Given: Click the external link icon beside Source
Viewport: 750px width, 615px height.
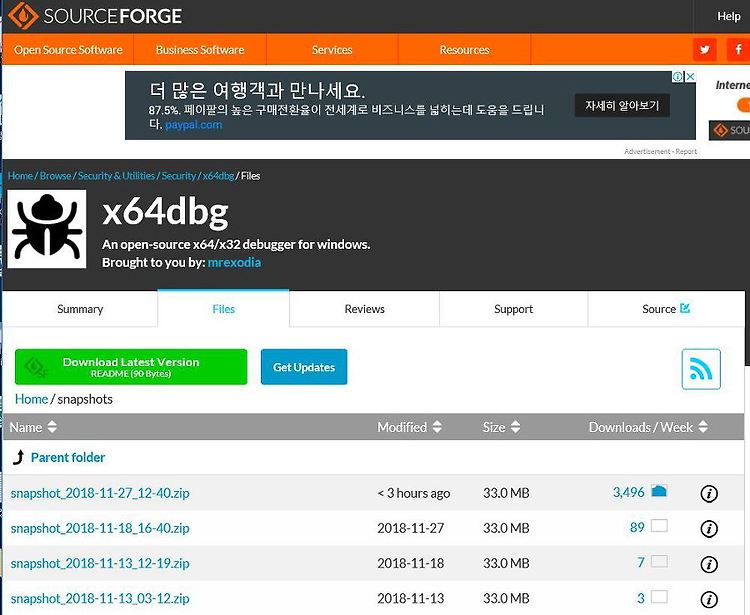Looking at the screenshot, I should (x=685, y=308).
